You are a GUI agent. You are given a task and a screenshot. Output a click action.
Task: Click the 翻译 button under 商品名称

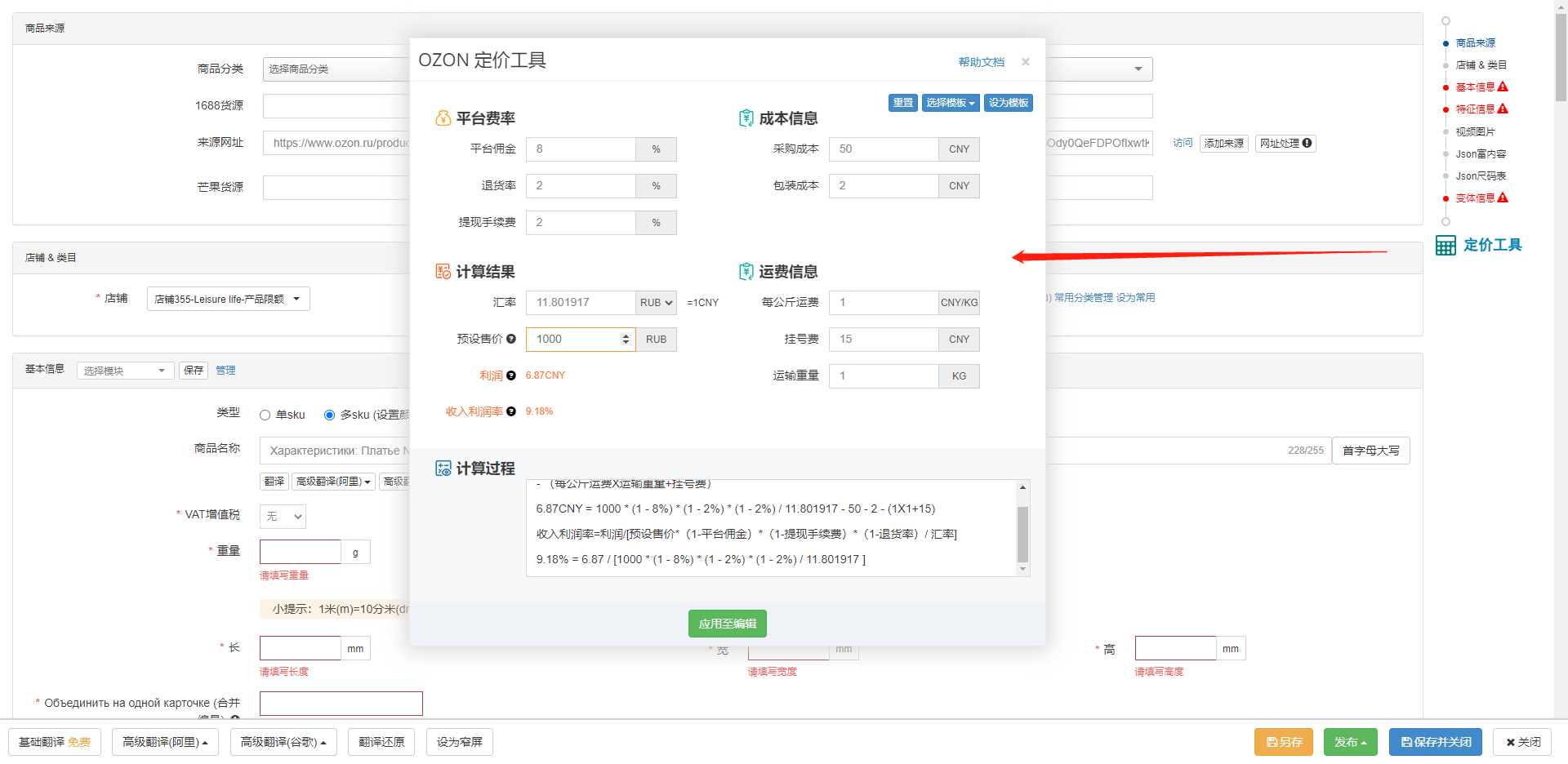coord(274,482)
